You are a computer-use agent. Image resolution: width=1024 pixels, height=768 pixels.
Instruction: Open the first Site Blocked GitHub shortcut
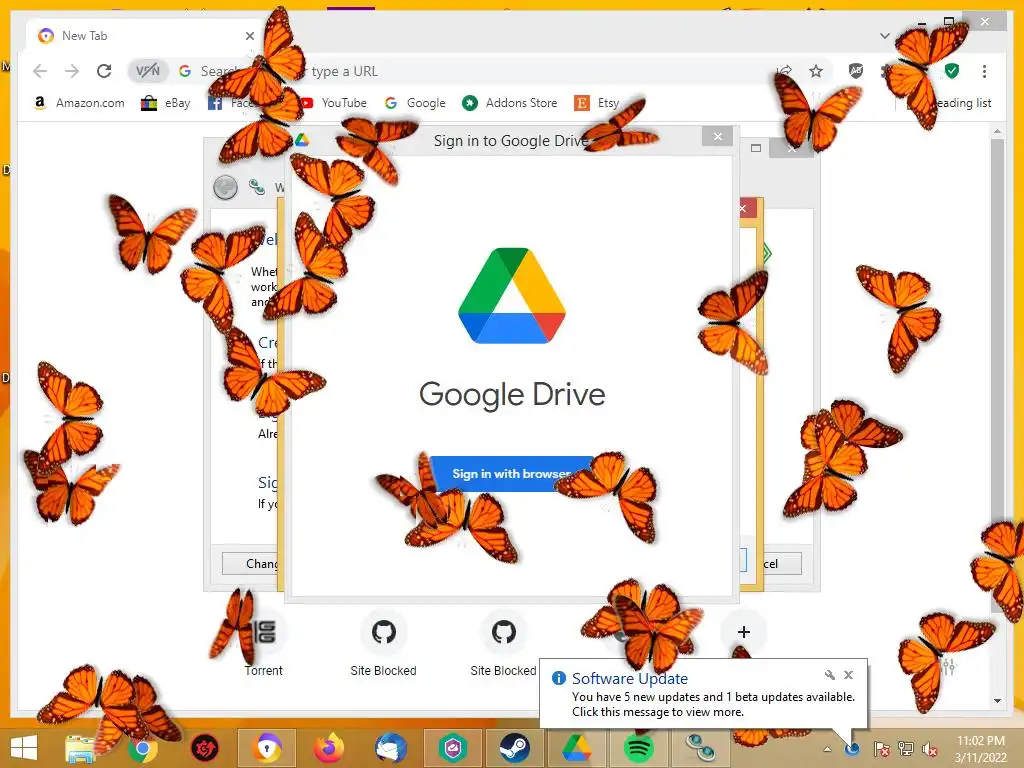(x=383, y=643)
